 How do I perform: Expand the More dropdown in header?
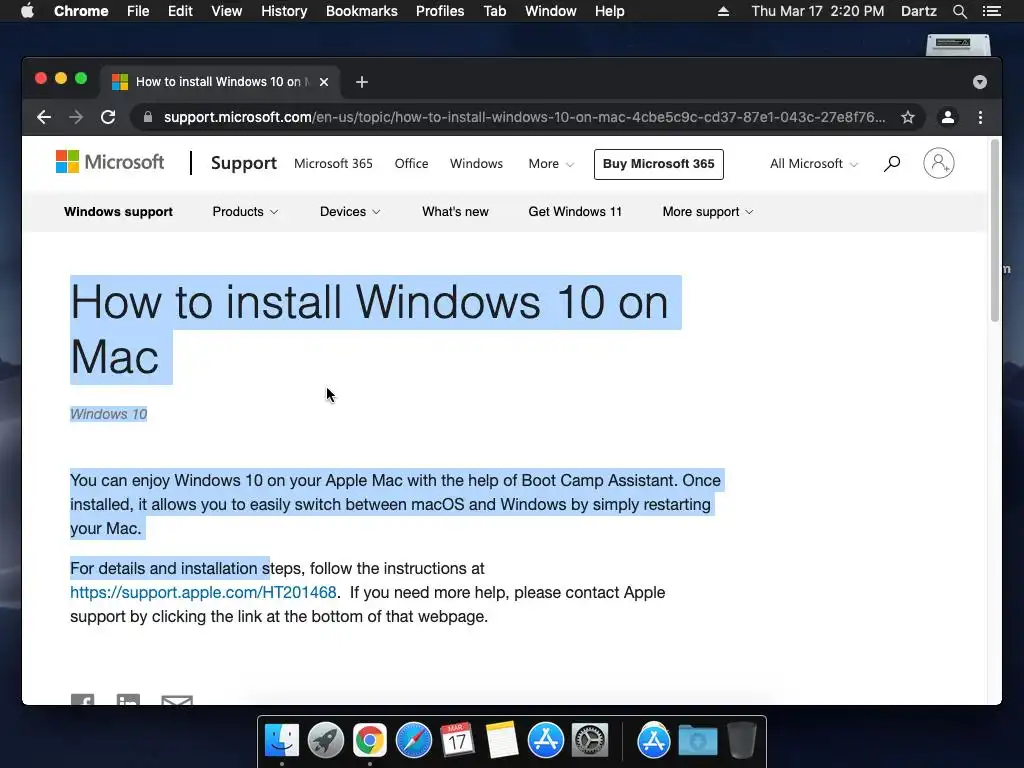tap(551, 164)
